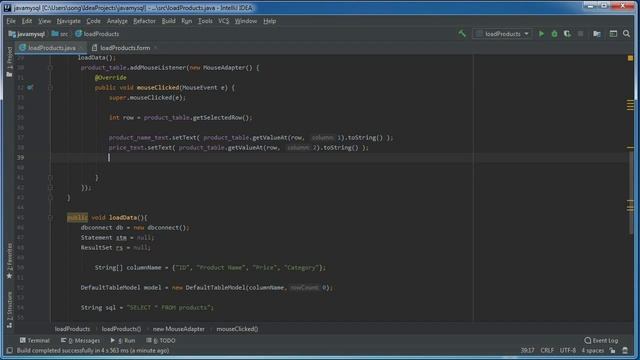Open the Run menu

point(187,21)
